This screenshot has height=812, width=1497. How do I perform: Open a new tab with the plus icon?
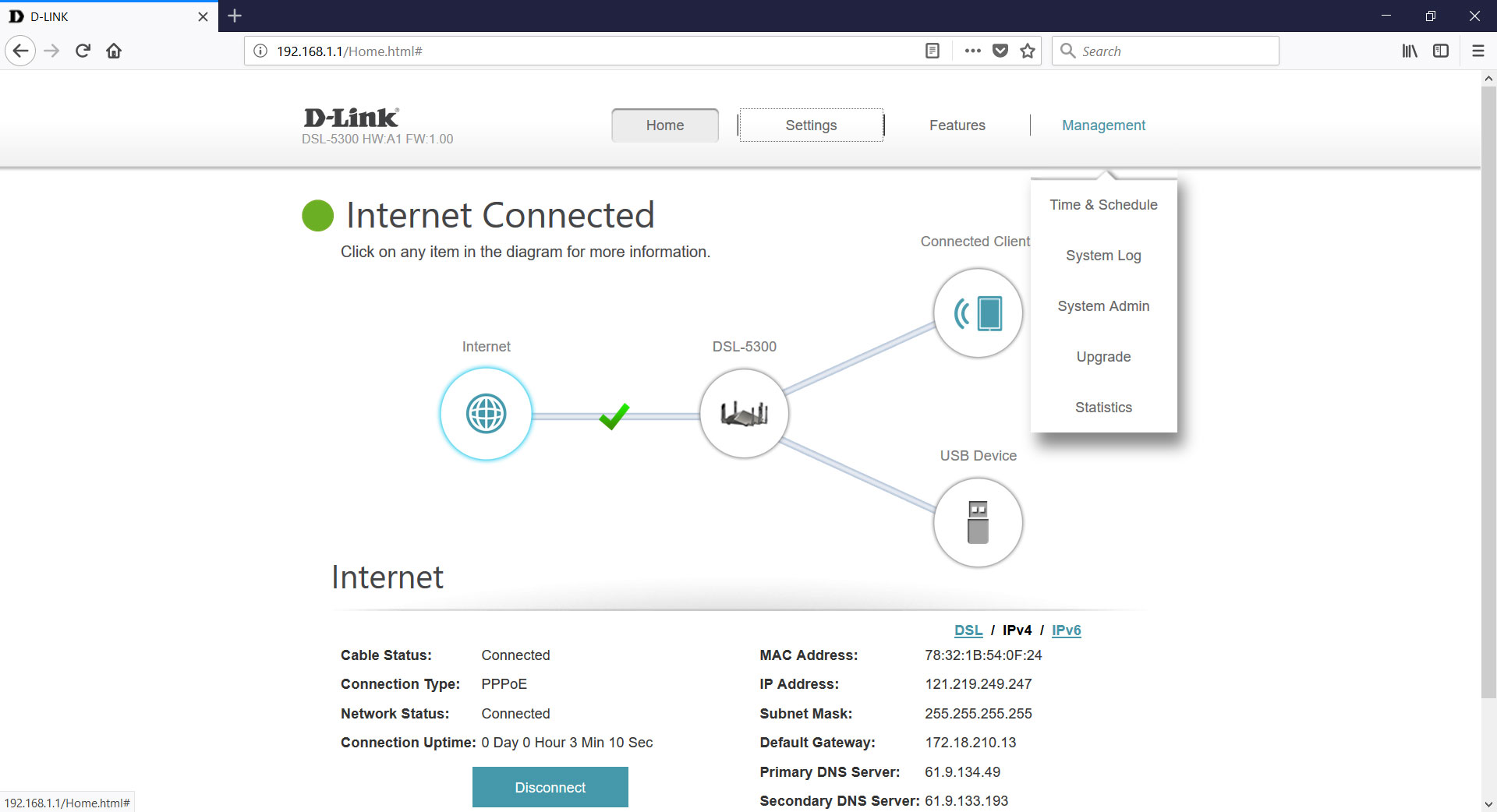pyautogui.click(x=235, y=16)
